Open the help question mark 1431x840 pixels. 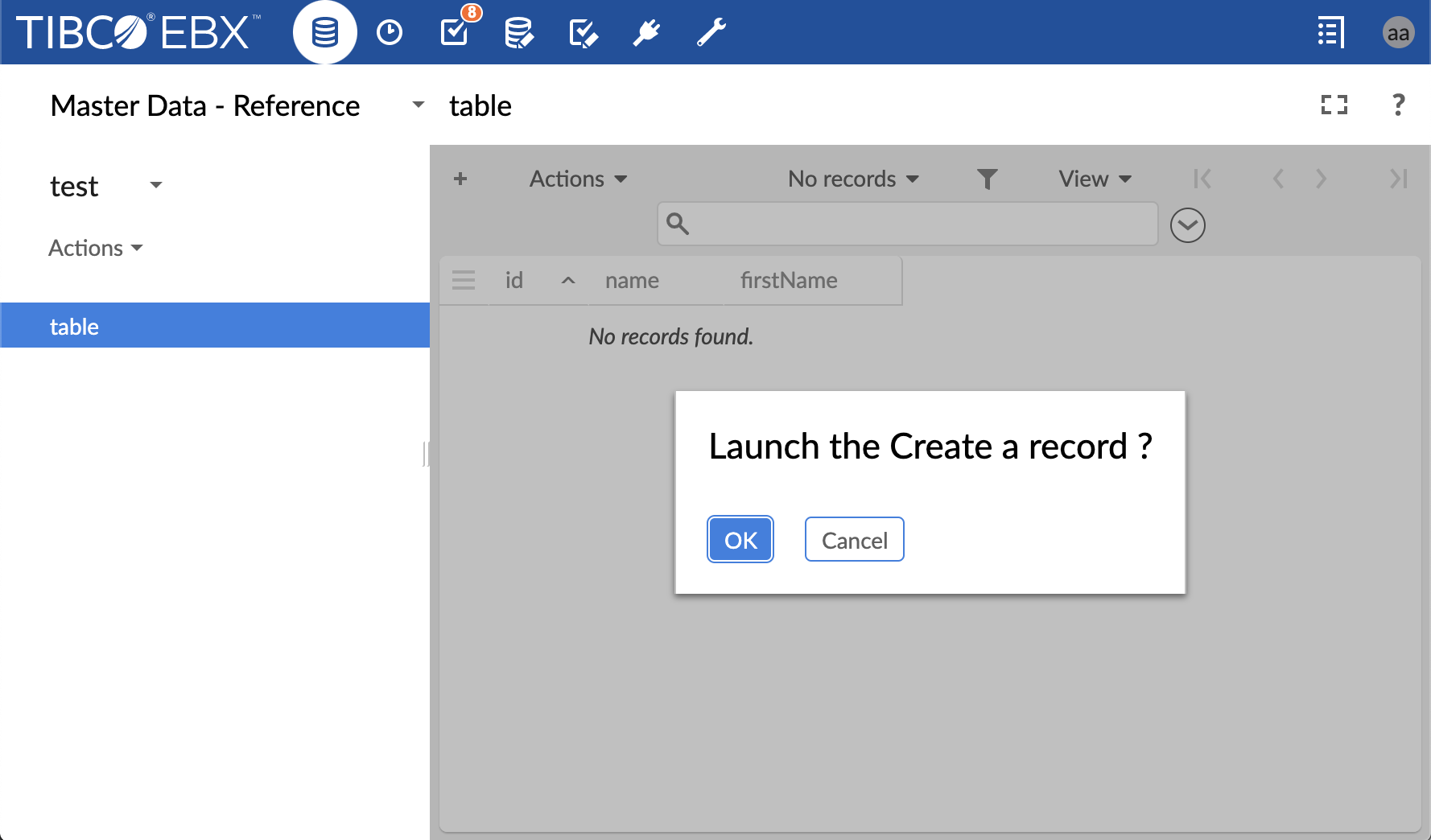1398,105
